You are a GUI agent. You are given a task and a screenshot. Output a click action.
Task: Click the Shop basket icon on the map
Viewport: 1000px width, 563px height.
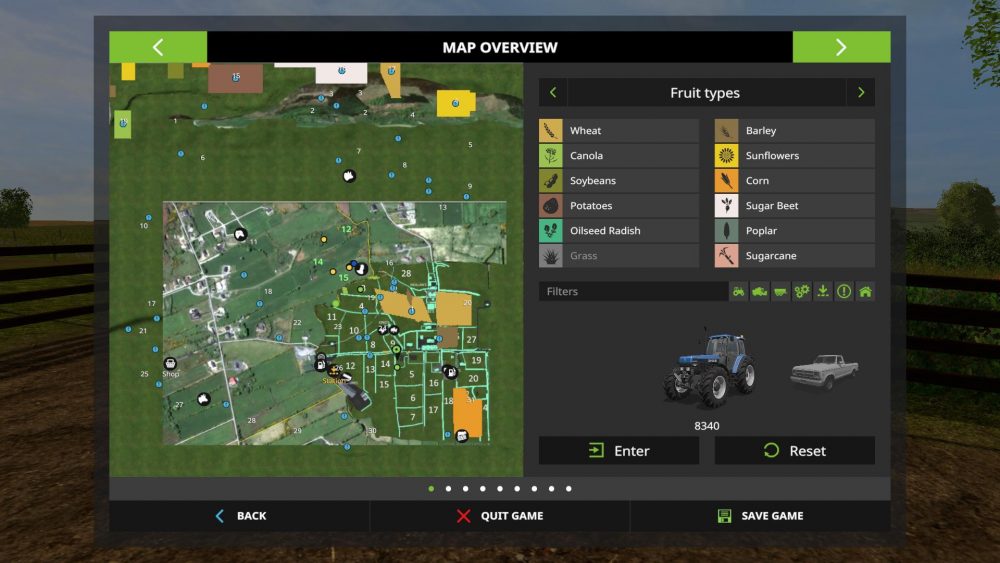point(170,363)
